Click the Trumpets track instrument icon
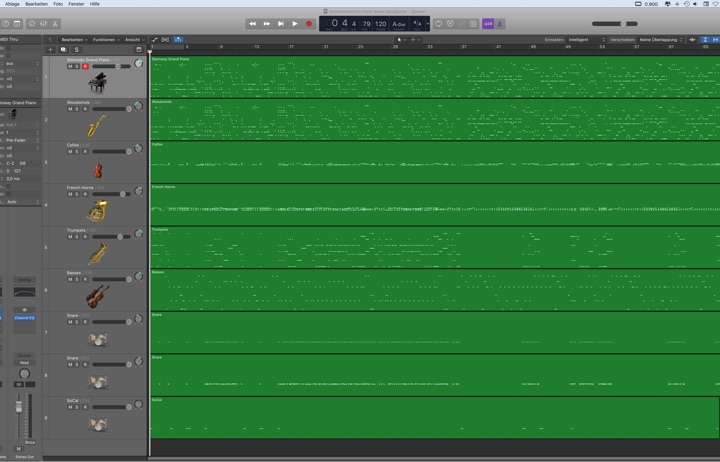The image size is (720, 462). [x=97, y=254]
